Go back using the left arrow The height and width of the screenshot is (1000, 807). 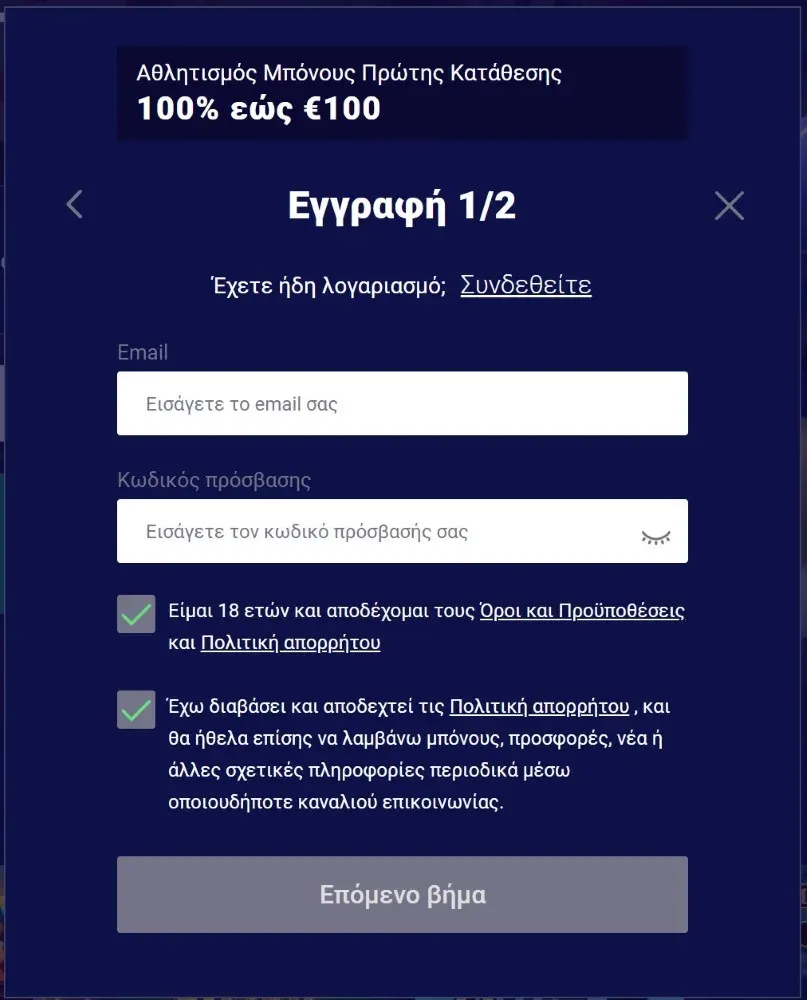(x=74, y=205)
